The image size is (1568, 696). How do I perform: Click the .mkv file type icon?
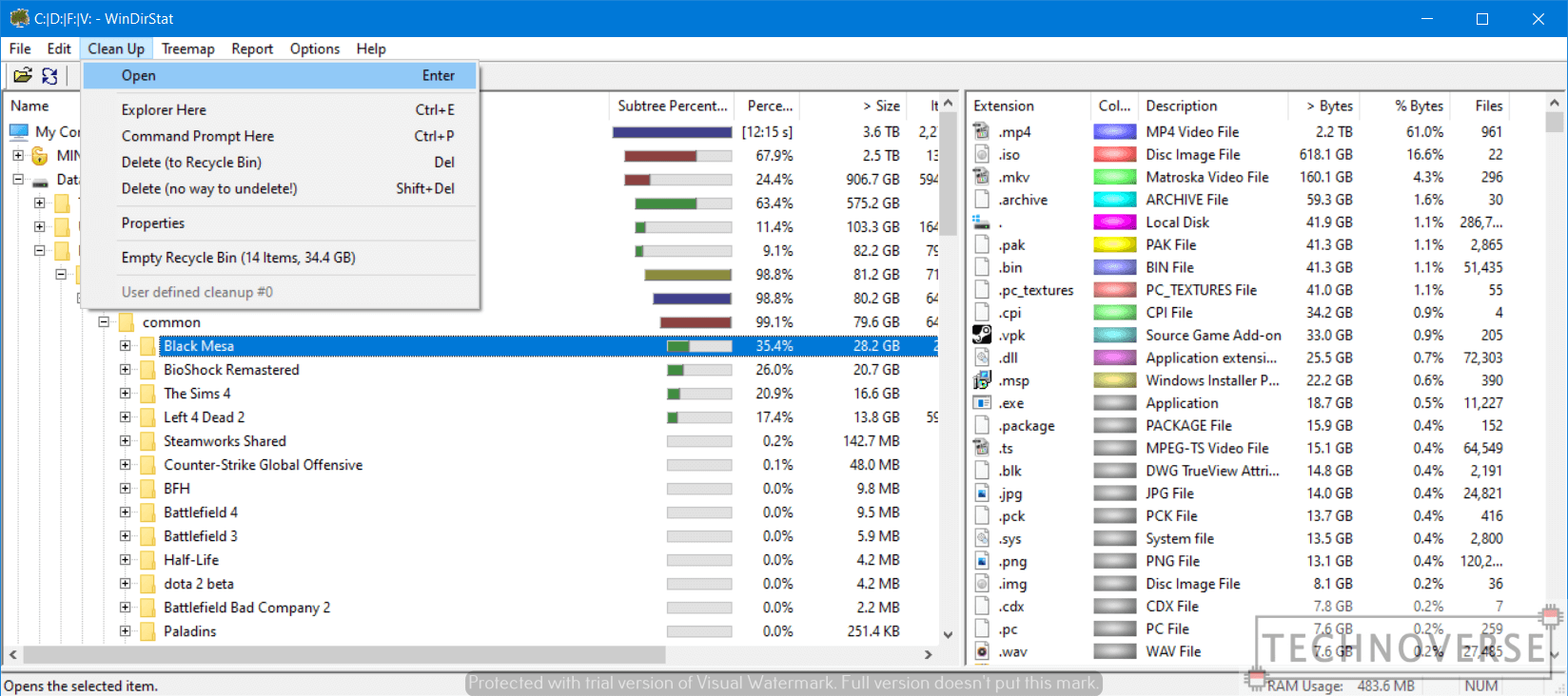(982, 177)
